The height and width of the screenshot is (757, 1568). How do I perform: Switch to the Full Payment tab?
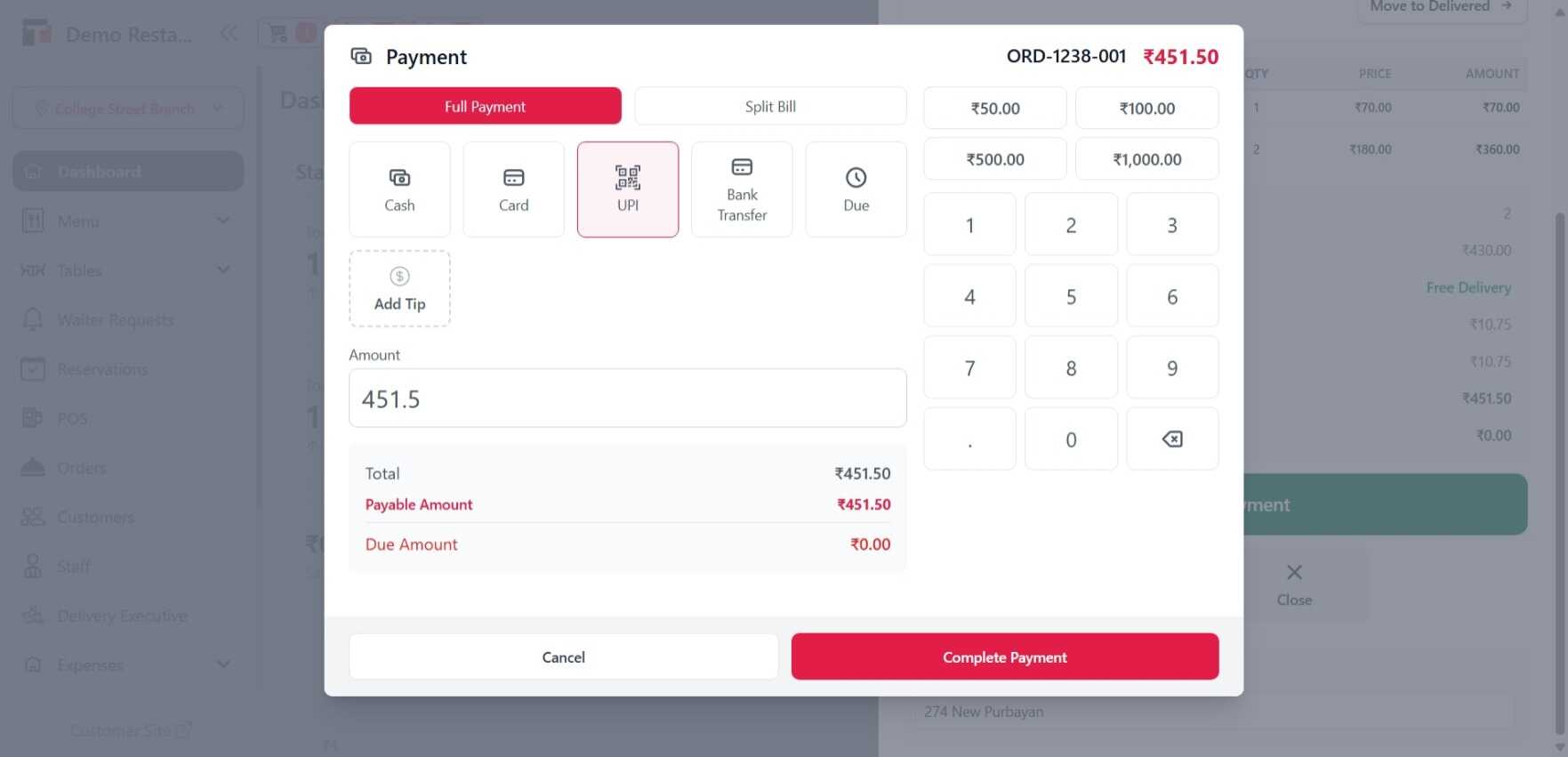coord(485,106)
